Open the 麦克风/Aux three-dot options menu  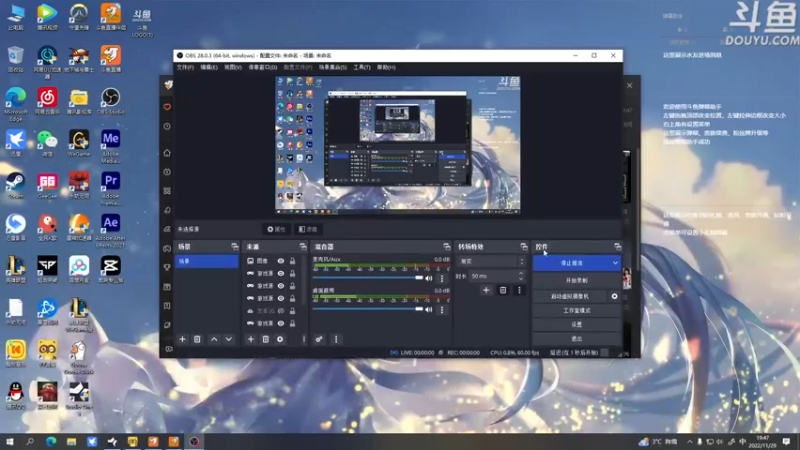pos(442,278)
